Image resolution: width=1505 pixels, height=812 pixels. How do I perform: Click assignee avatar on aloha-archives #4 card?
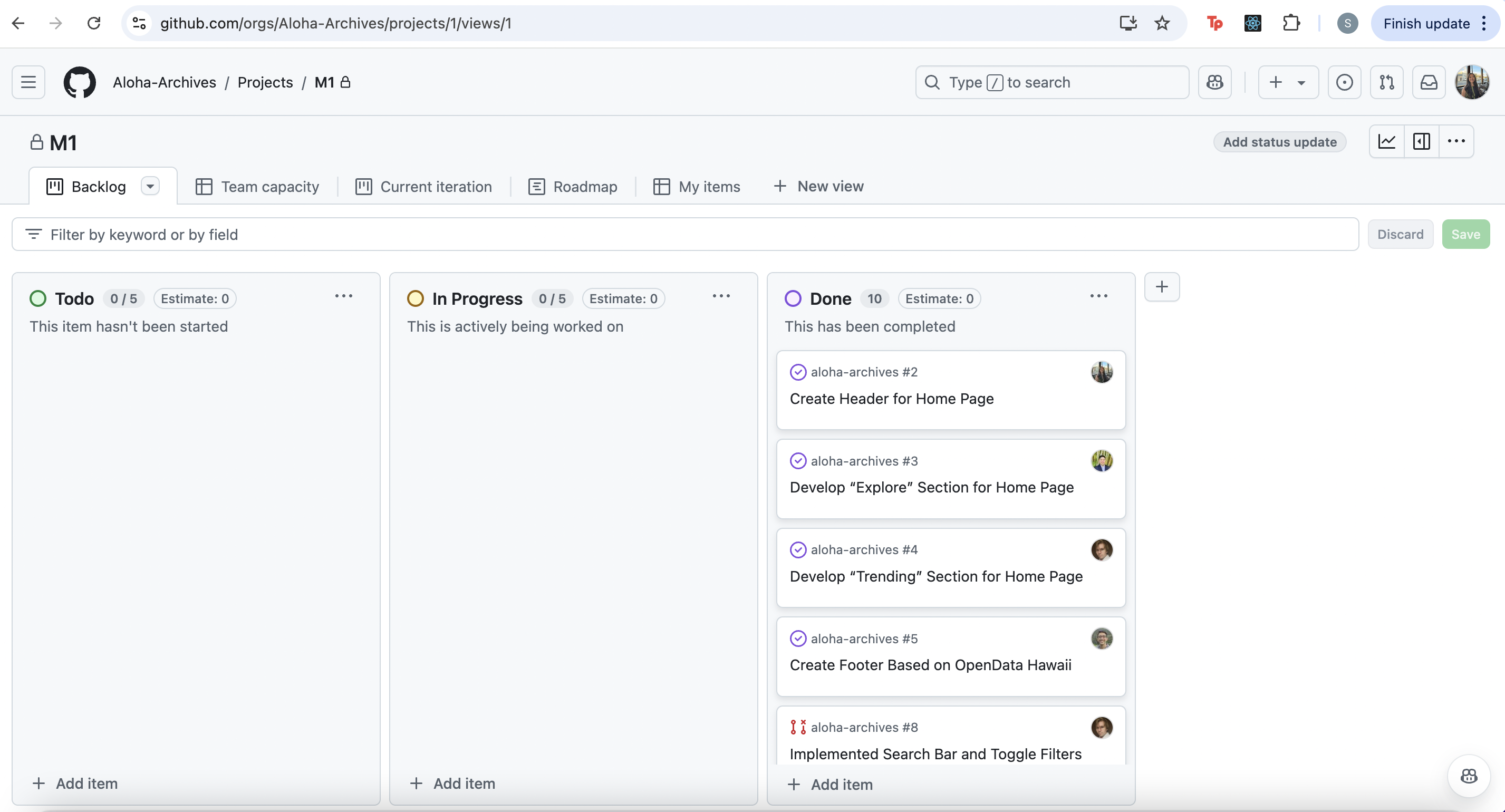coord(1101,550)
